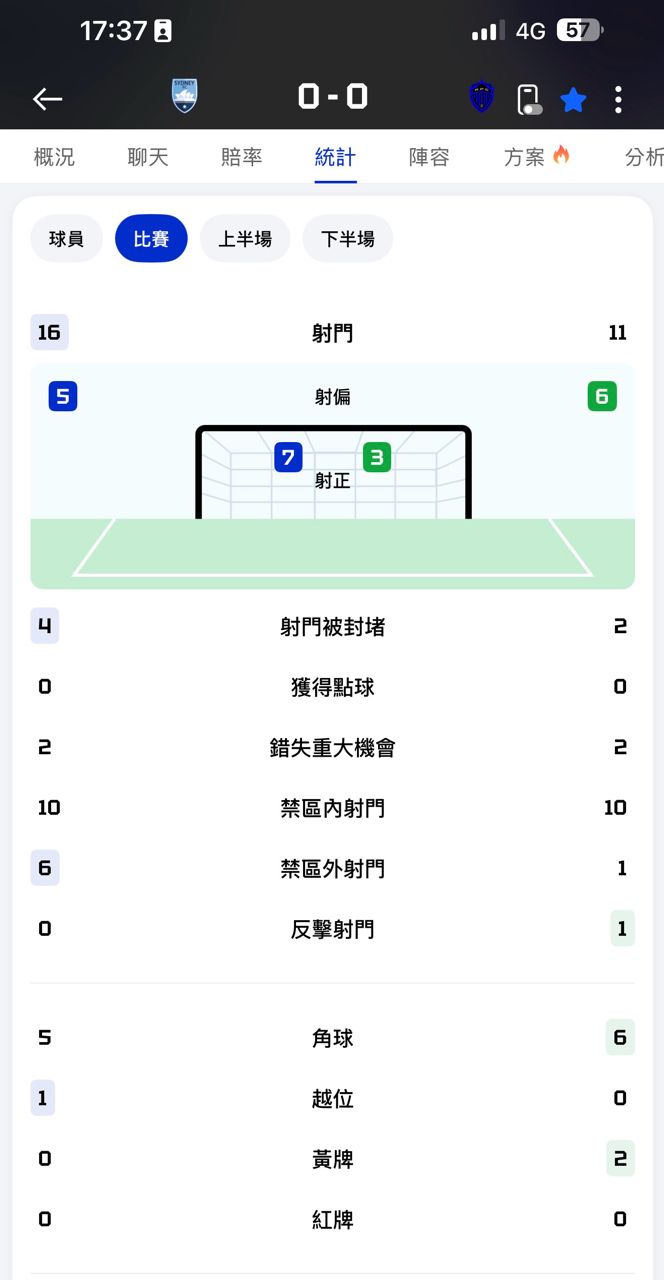Tap the 0-0 match score
The image size is (664, 1280).
pos(332,96)
